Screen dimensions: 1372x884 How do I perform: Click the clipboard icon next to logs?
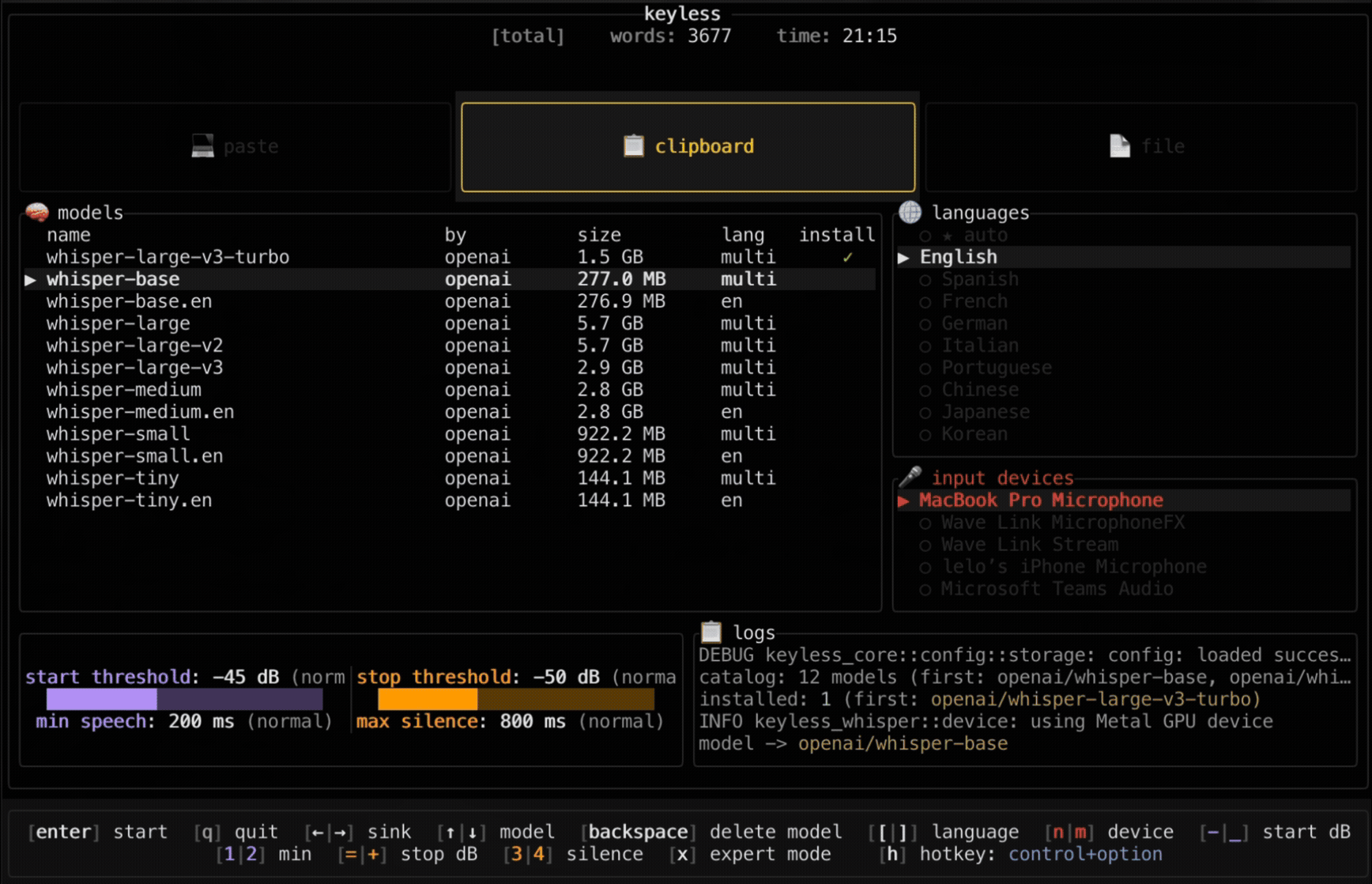tap(711, 632)
